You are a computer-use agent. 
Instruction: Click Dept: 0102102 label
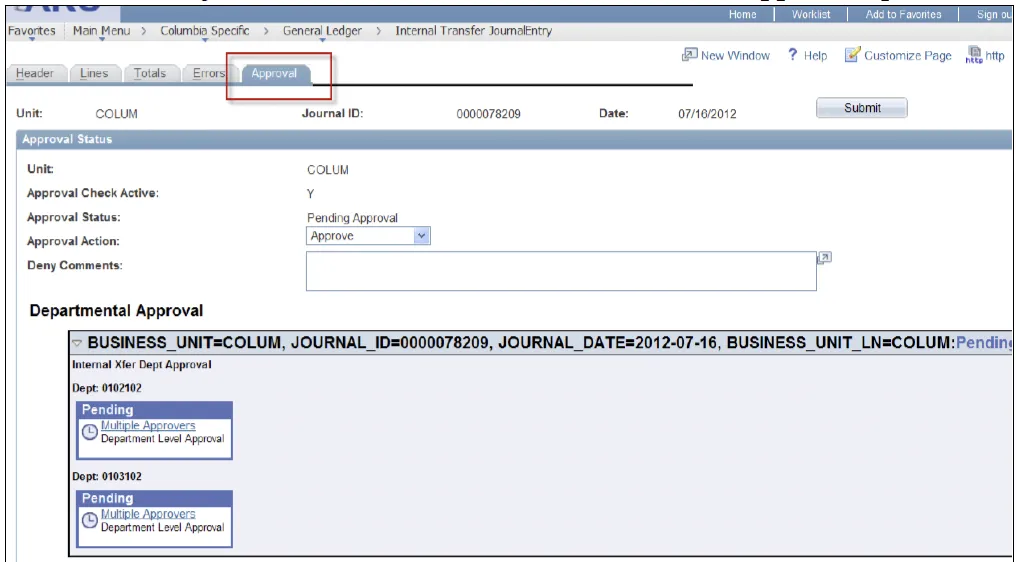tap(107, 388)
